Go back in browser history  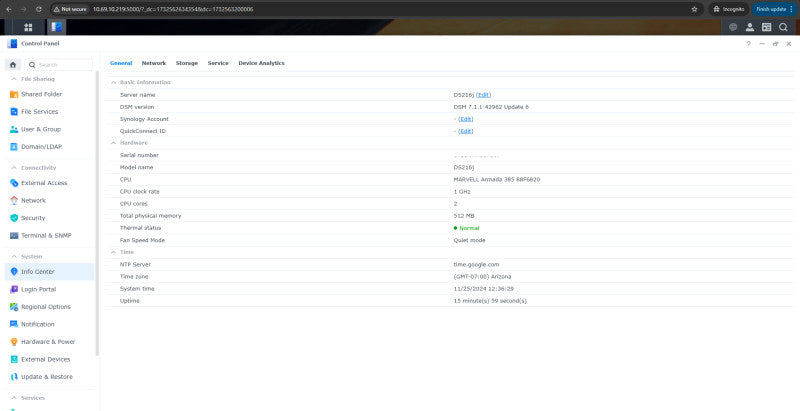[x=9, y=9]
